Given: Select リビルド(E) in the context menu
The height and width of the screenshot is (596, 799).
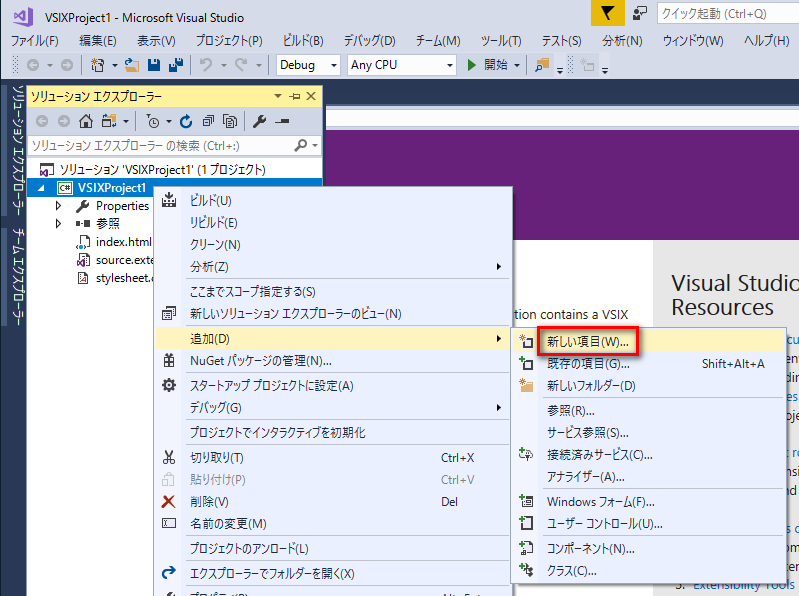Looking at the screenshot, I should (x=333, y=223).
